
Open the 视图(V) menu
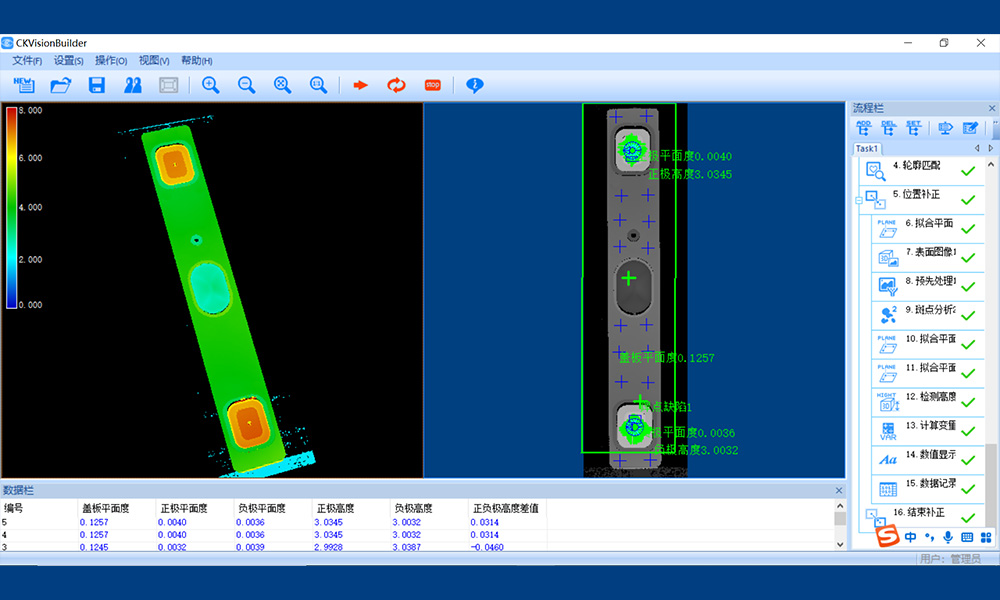[x=154, y=61]
